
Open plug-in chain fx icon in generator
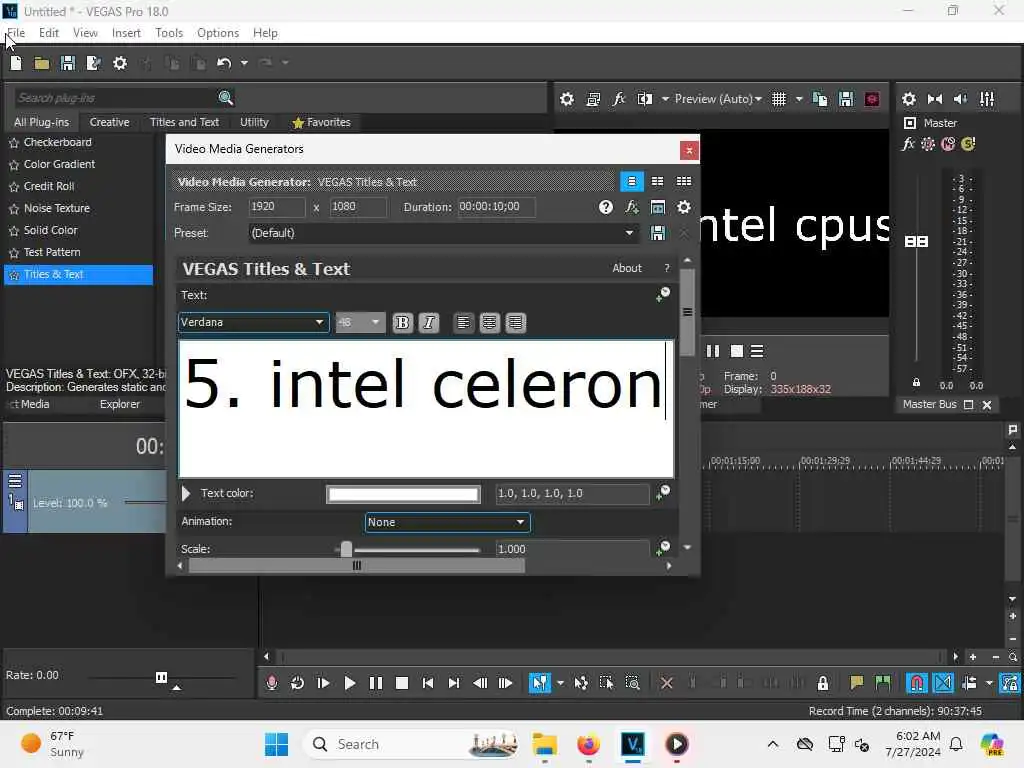click(x=632, y=207)
